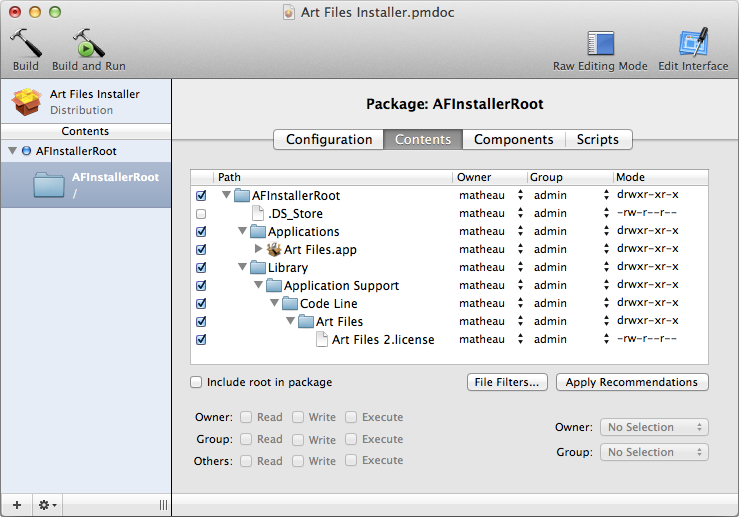The image size is (739, 517).
Task: Toggle the Others Execute permission checkbox
Action: click(x=351, y=460)
